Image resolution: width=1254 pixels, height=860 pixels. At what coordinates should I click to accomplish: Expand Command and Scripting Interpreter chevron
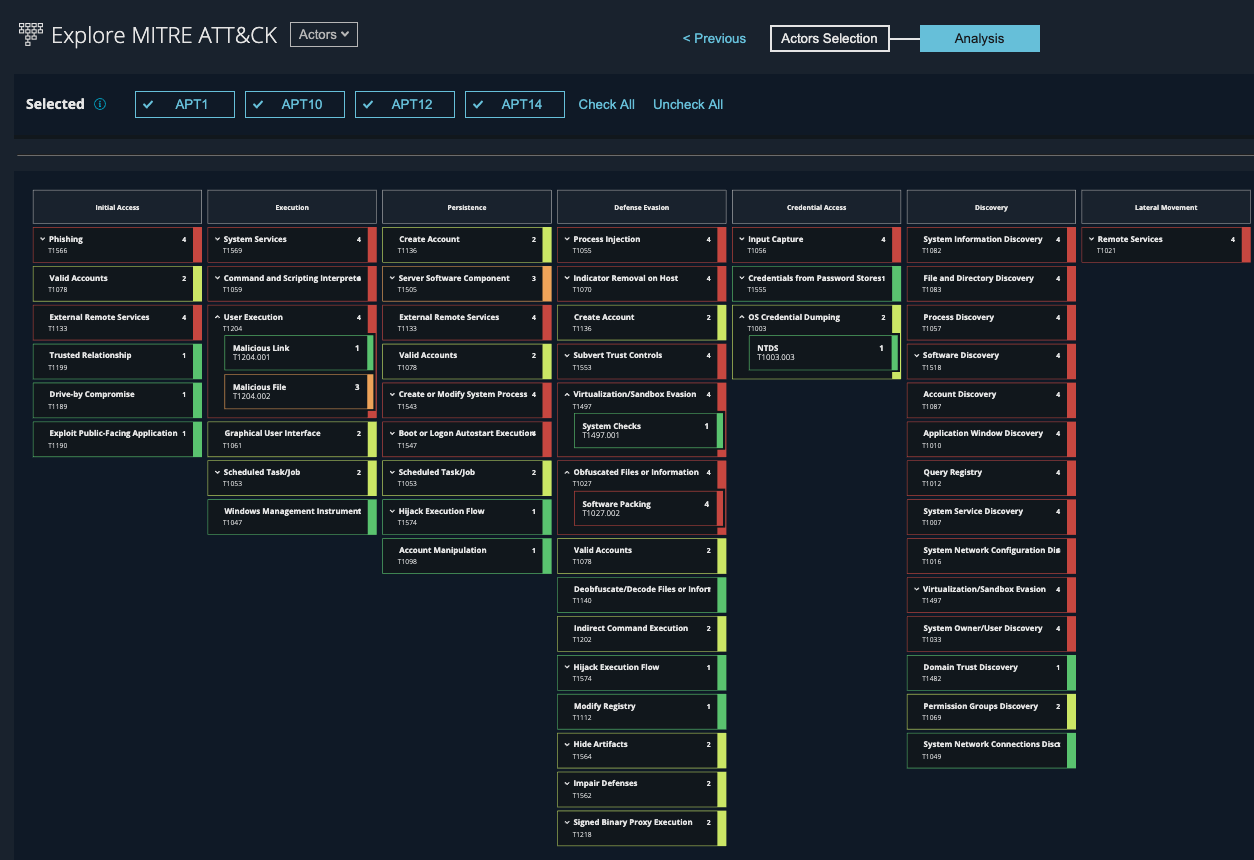pyautogui.click(x=217, y=278)
